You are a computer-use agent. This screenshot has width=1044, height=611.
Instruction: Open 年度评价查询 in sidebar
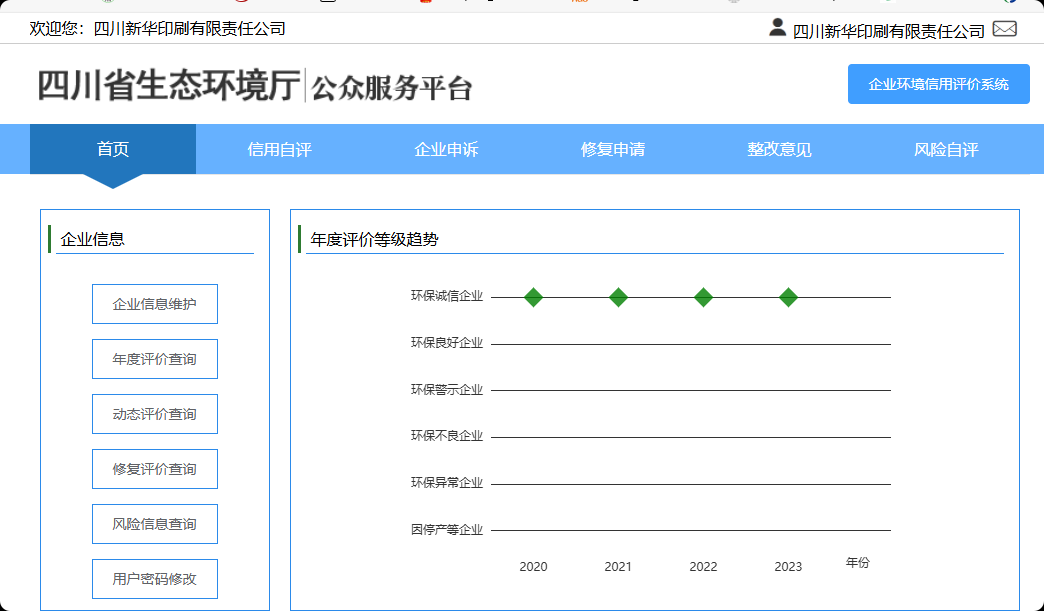[x=155, y=359]
